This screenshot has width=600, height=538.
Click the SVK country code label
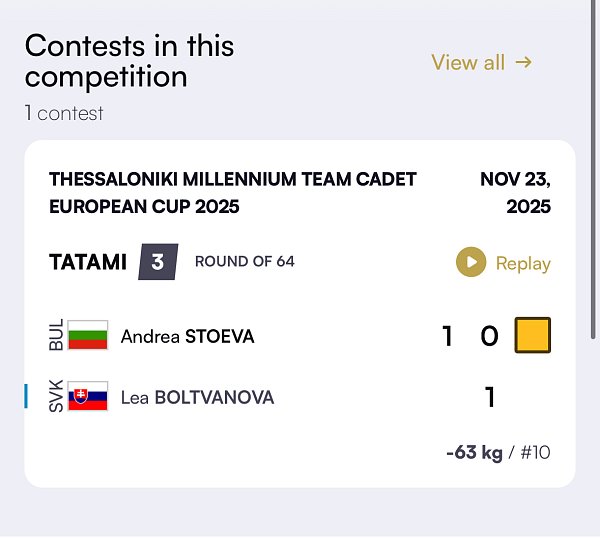(x=56, y=397)
